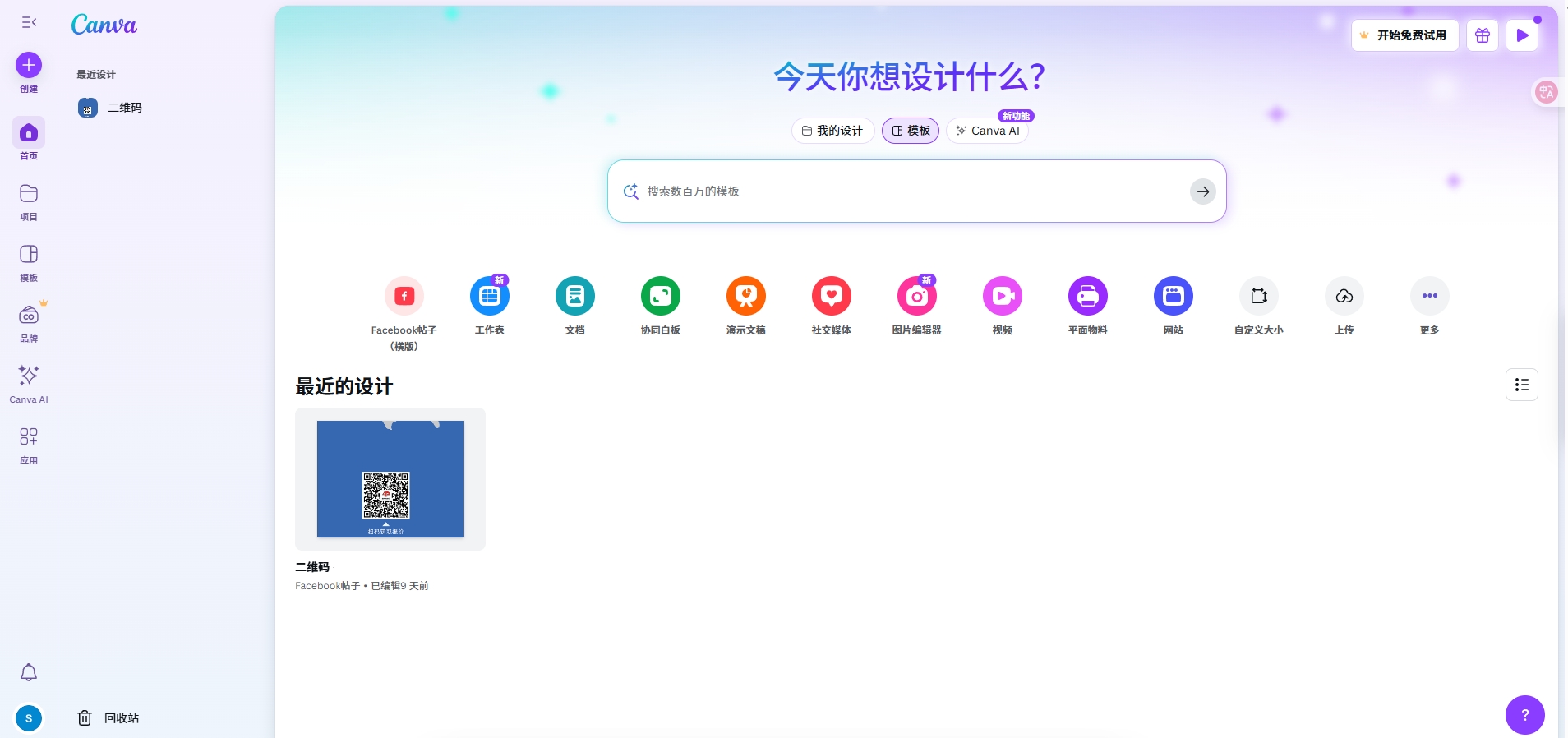This screenshot has height=738, width=1568.
Task: Select the 我的设计 tab
Action: click(832, 131)
